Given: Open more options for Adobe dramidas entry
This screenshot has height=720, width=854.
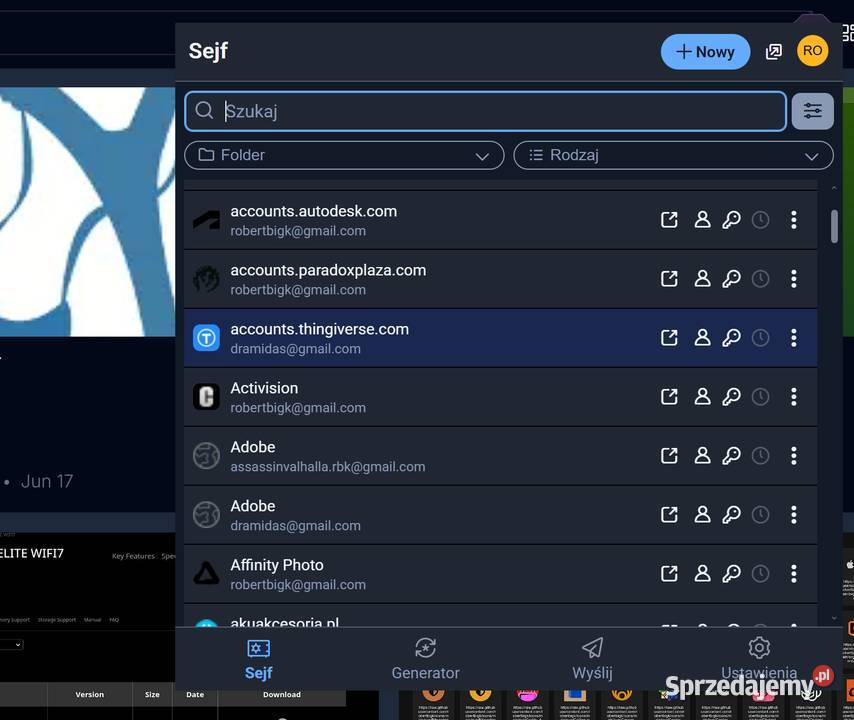Looking at the screenshot, I should [x=794, y=515].
